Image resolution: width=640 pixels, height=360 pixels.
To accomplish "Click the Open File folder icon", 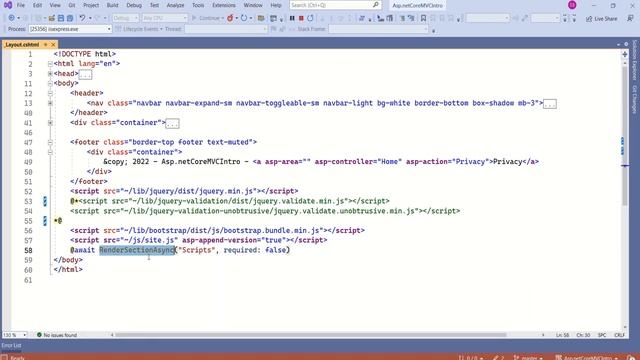I will click(x=52, y=18).
